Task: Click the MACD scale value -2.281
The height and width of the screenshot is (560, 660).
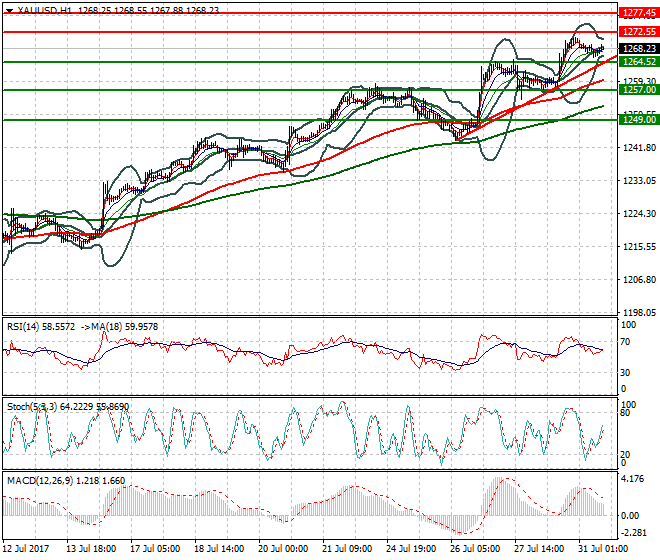Action: (633, 533)
